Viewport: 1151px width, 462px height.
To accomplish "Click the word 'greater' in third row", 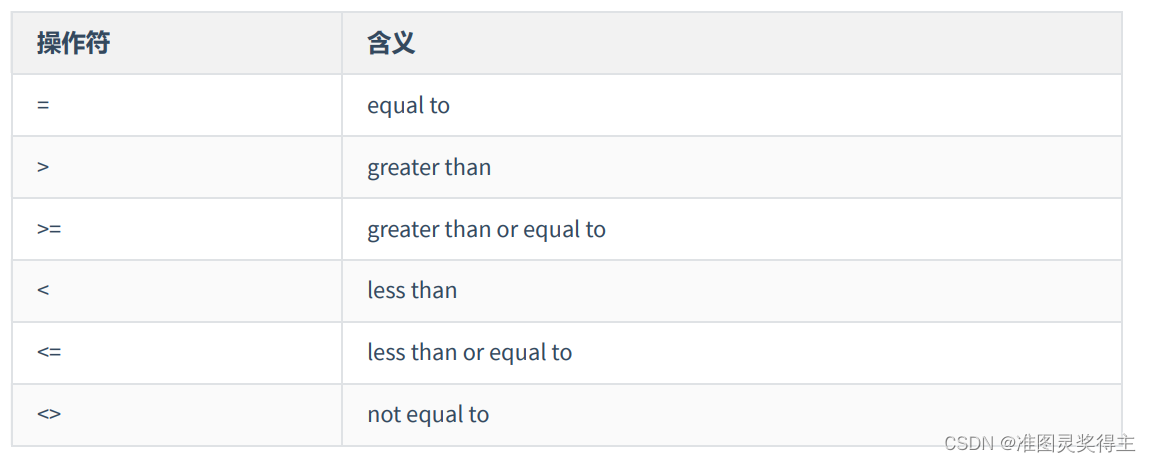I will [403, 230].
